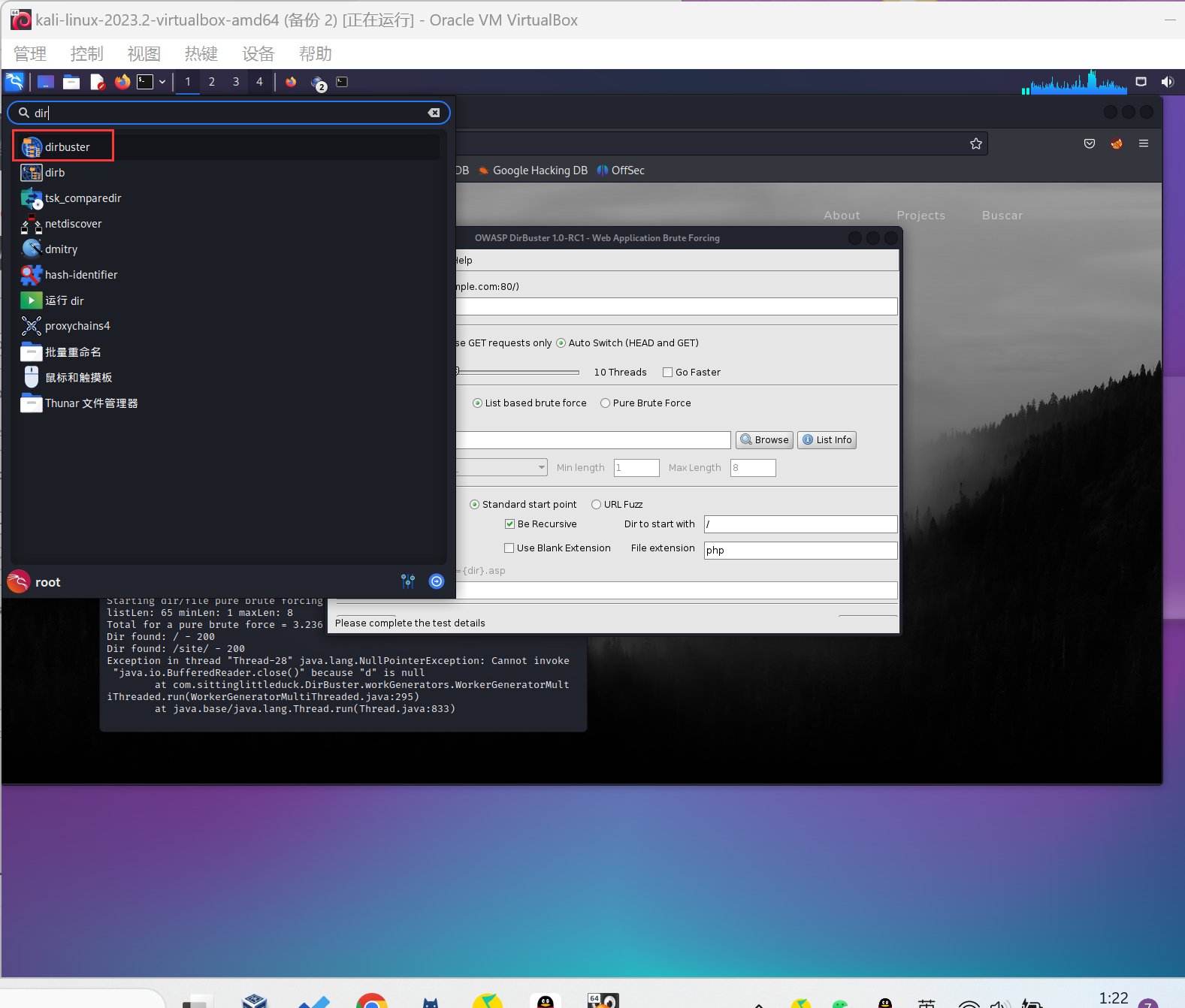
Task: Open hash-identifier from the results
Action: (x=229, y=275)
